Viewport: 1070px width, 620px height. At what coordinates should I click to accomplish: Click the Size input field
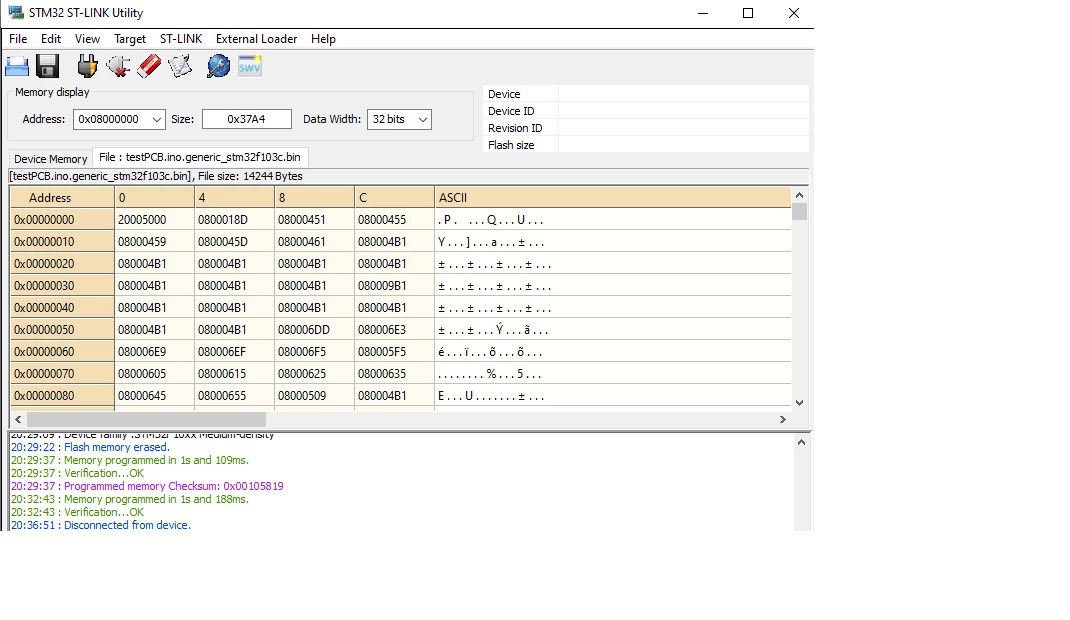246,119
